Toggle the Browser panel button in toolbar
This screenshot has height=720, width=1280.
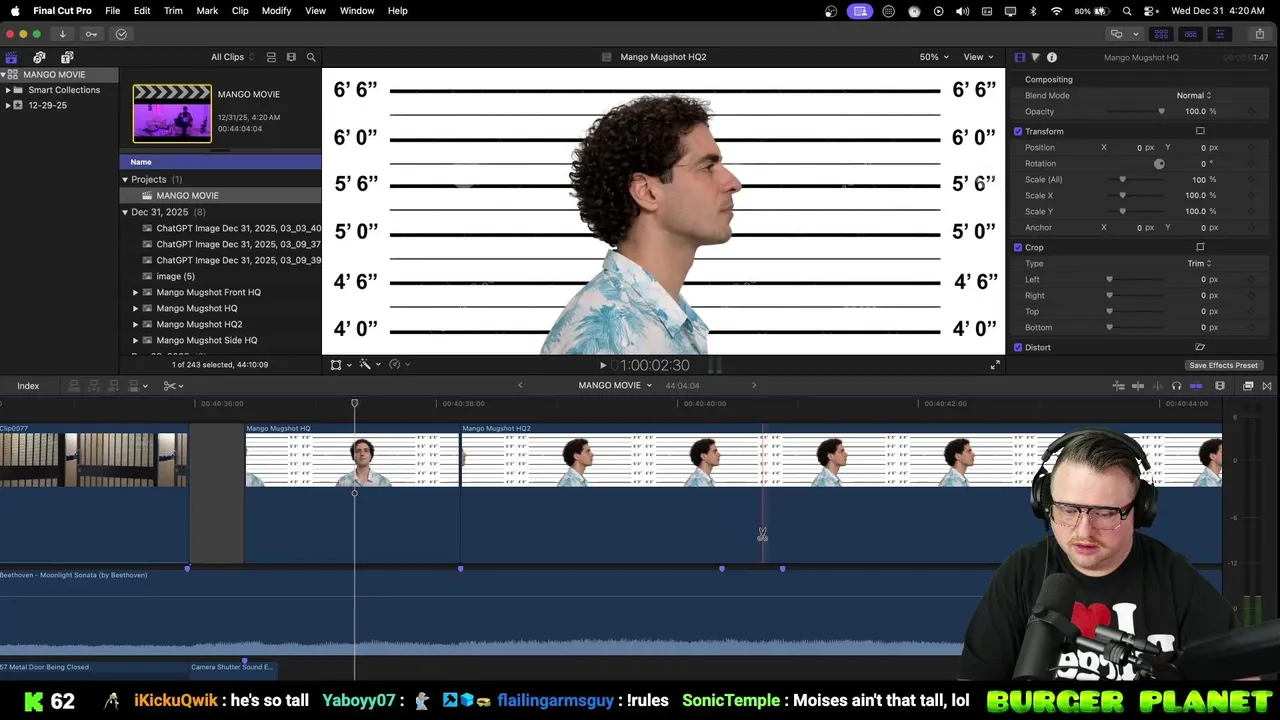[1161, 34]
